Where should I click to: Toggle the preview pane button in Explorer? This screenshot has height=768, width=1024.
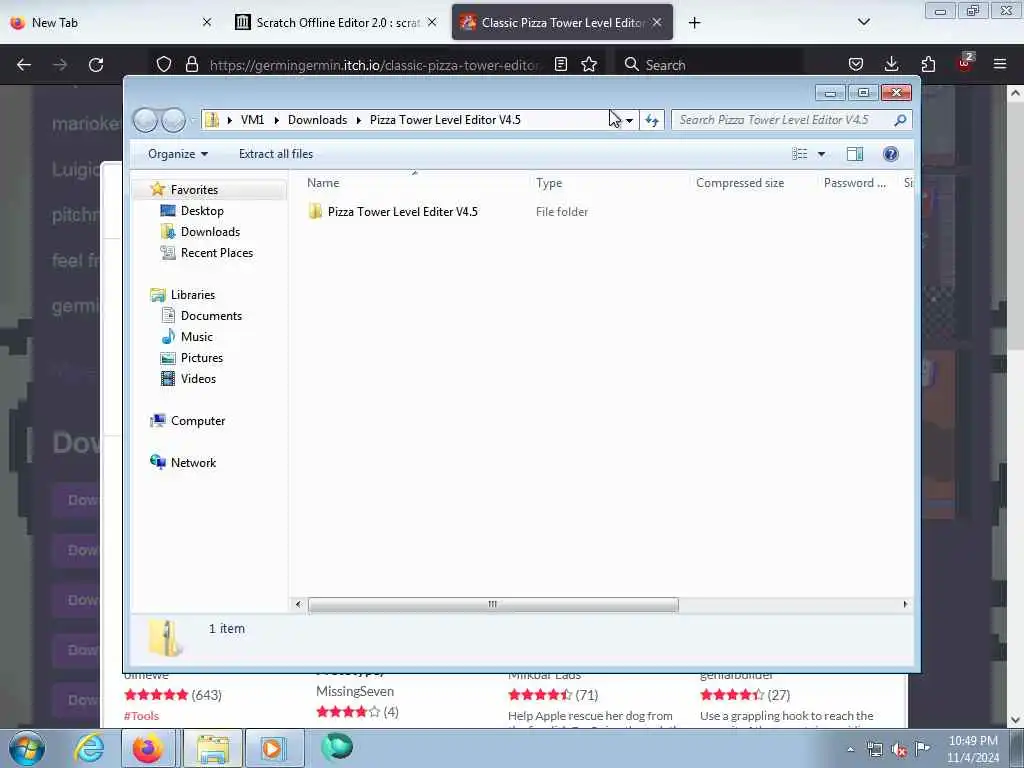pyautogui.click(x=855, y=154)
